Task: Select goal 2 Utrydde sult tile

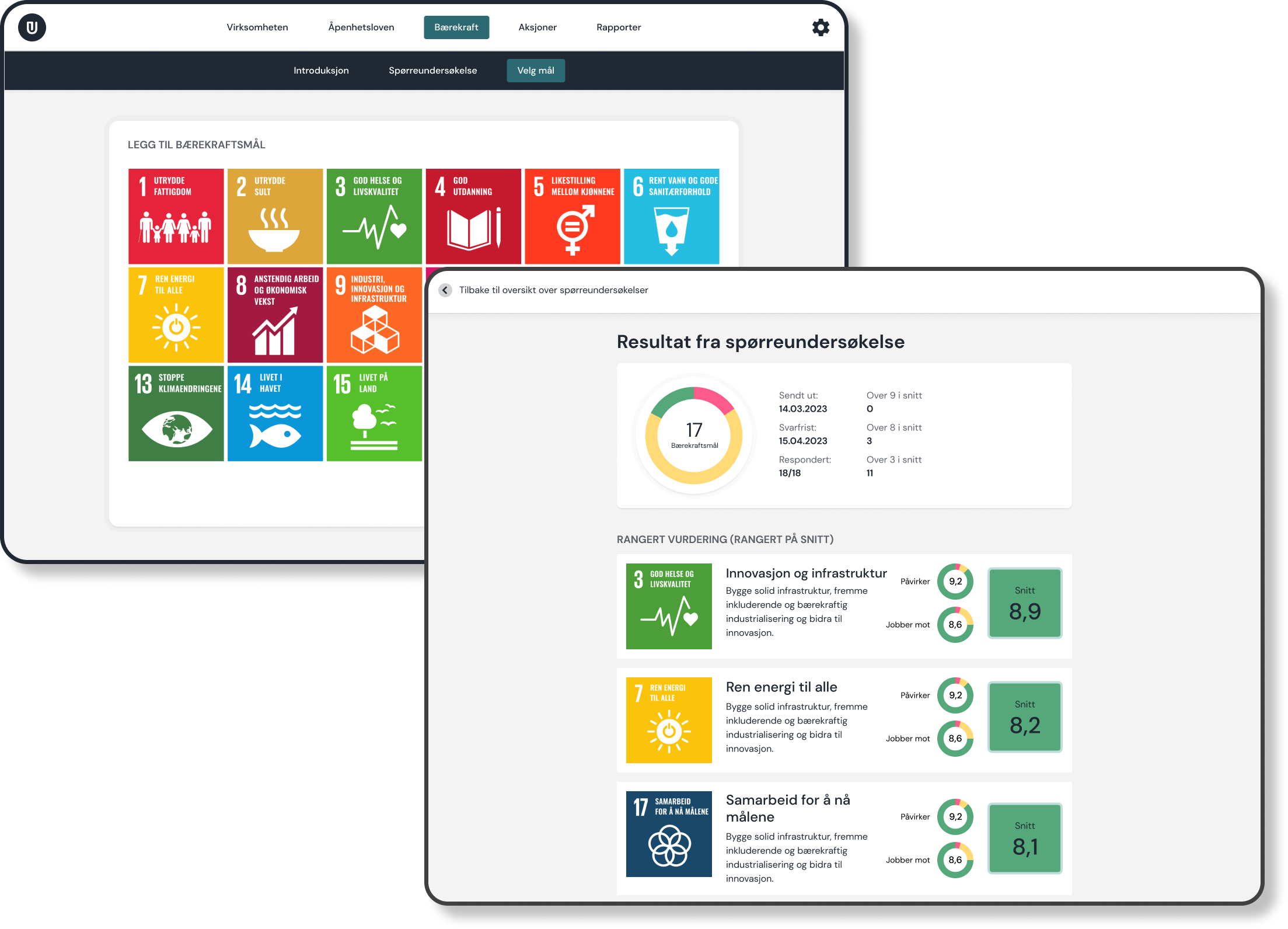Action: pyautogui.click(x=275, y=216)
